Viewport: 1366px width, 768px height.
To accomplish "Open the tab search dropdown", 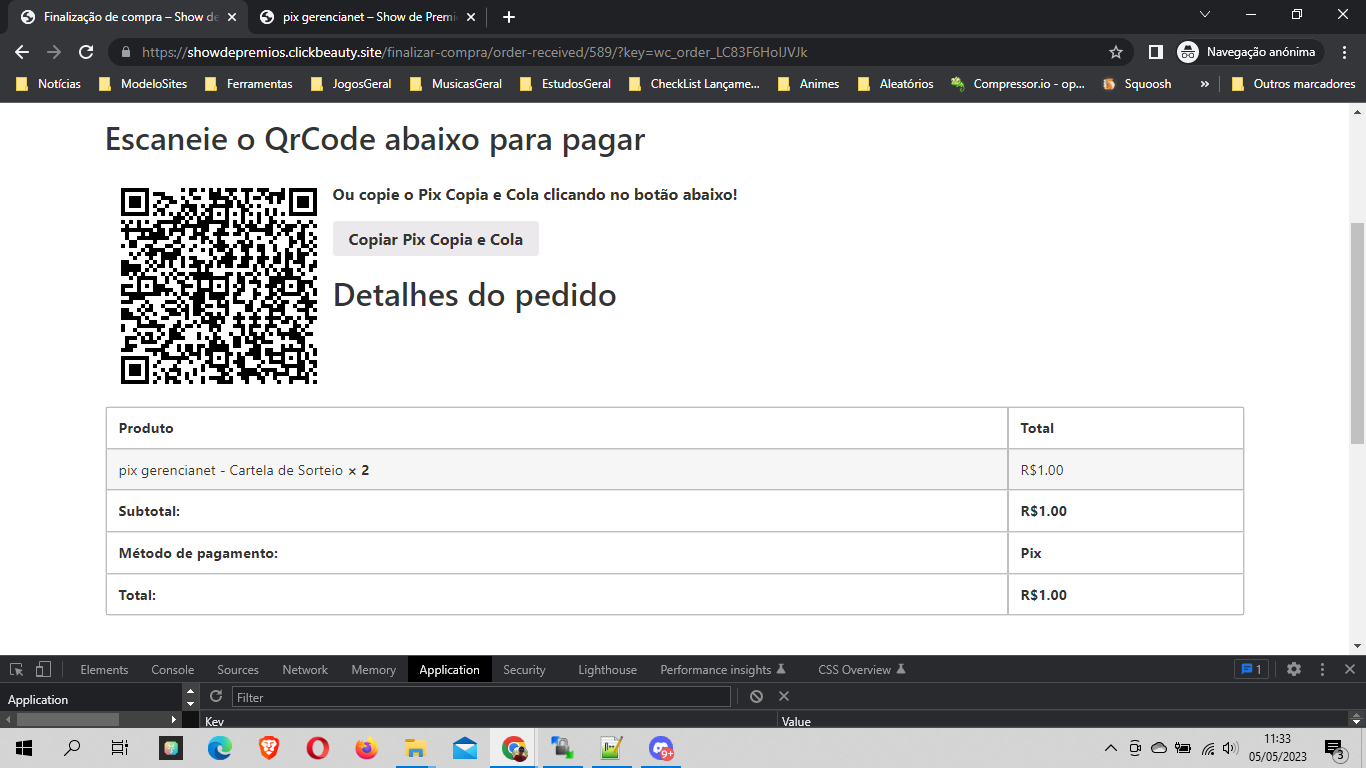I will click(1205, 14).
